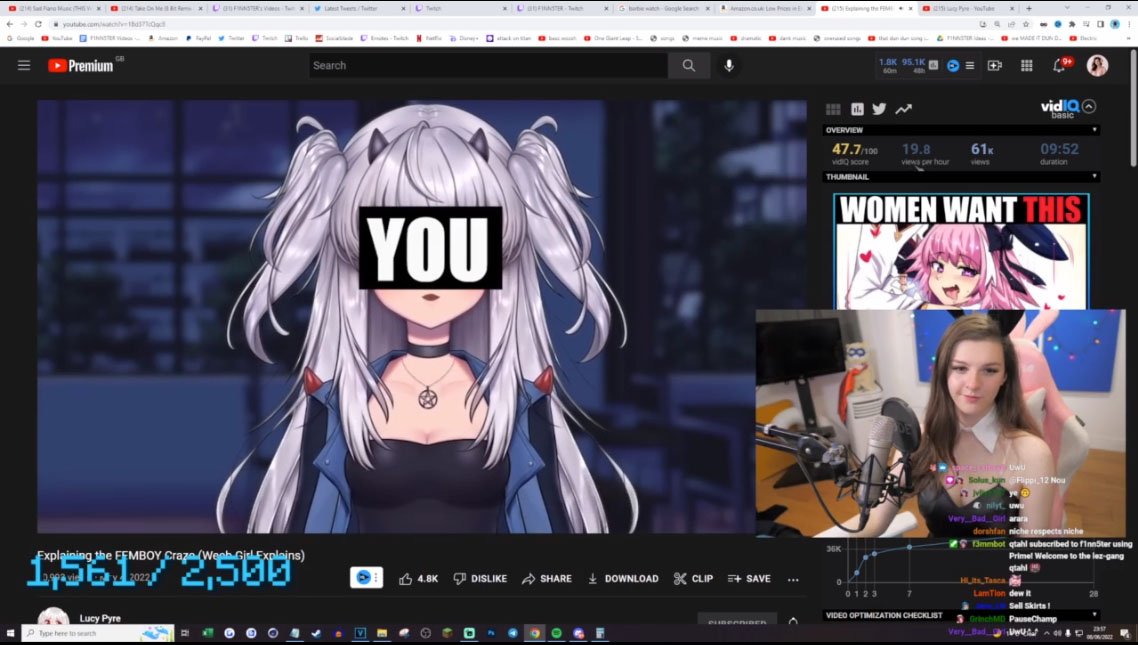Select the vidIQ panel grid view icon
This screenshot has height=645, width=1138.
pos(833,109)
